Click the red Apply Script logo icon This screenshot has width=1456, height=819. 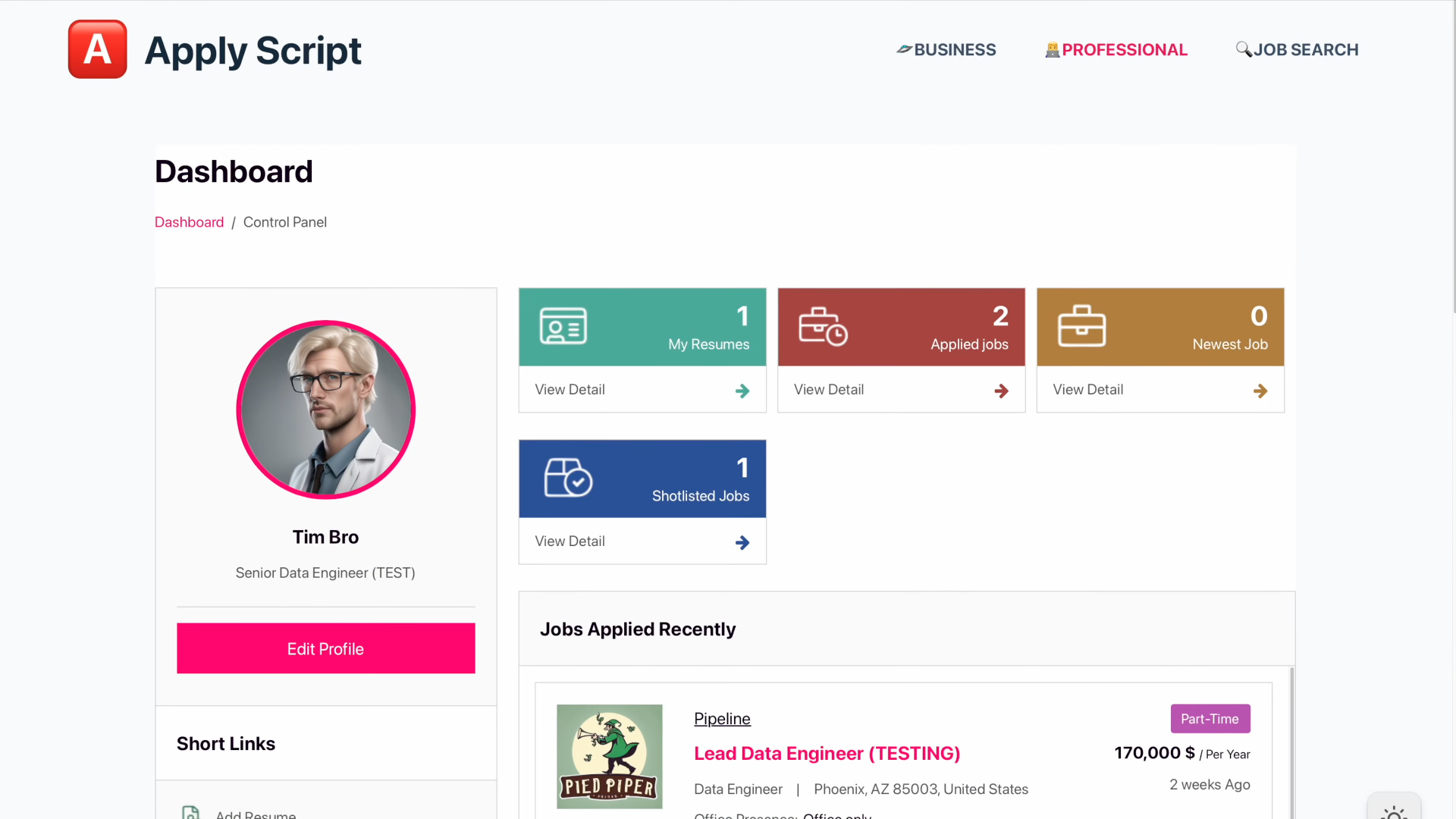point(97,49)
